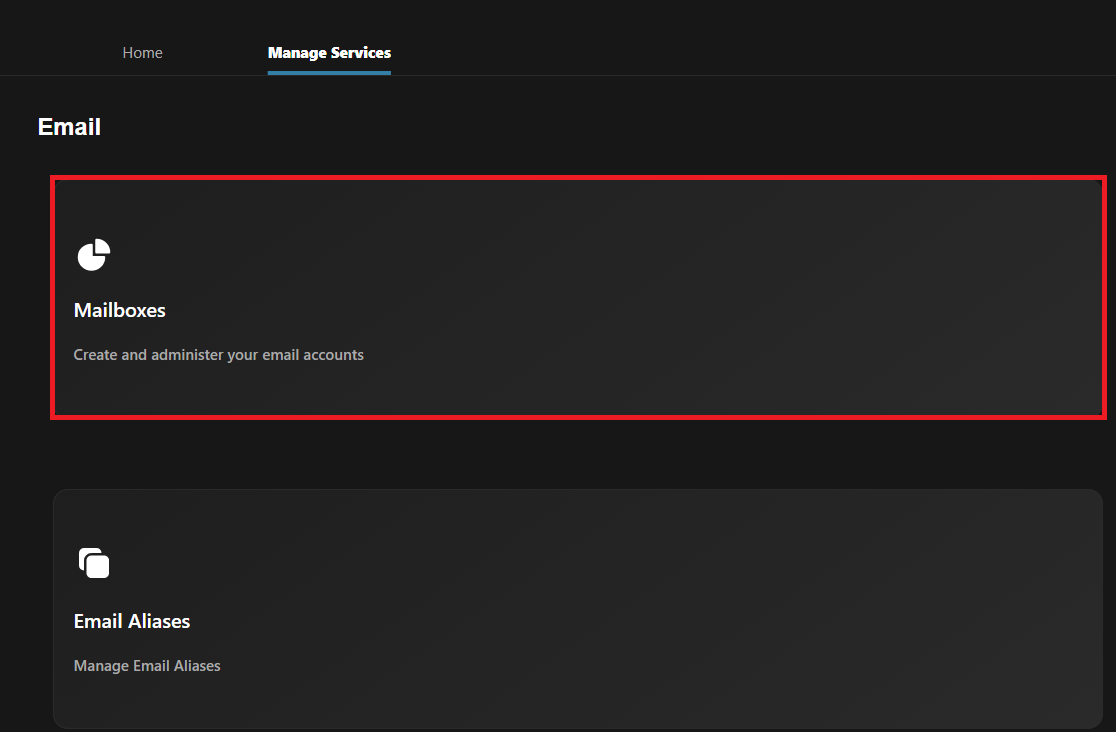Open the red-outlined Mailboxes card
The width and height of the screenshot is (1116, 732).
click(578, 298)
